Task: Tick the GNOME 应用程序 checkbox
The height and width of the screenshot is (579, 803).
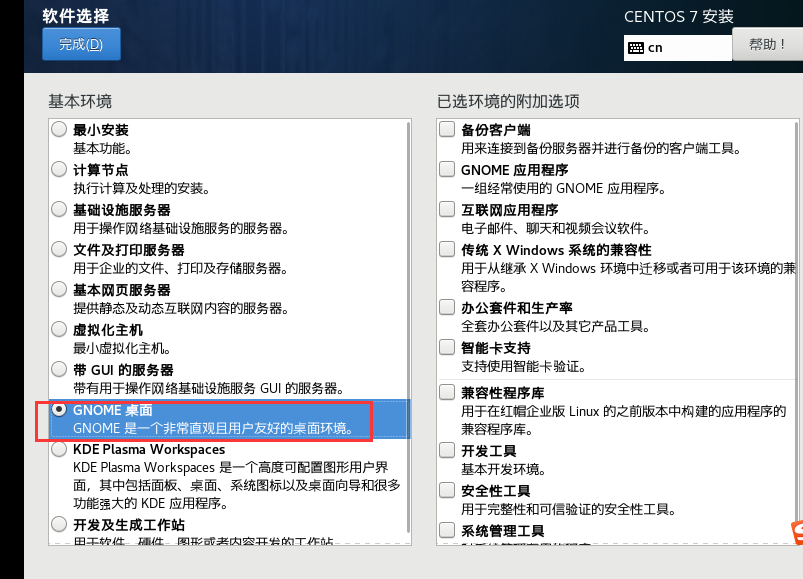Action: pyautogui.click(x=447, y=169)
